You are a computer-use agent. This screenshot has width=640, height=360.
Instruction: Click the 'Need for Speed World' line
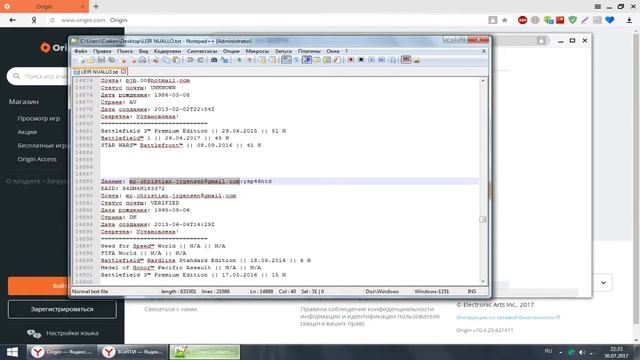point(163,246)
